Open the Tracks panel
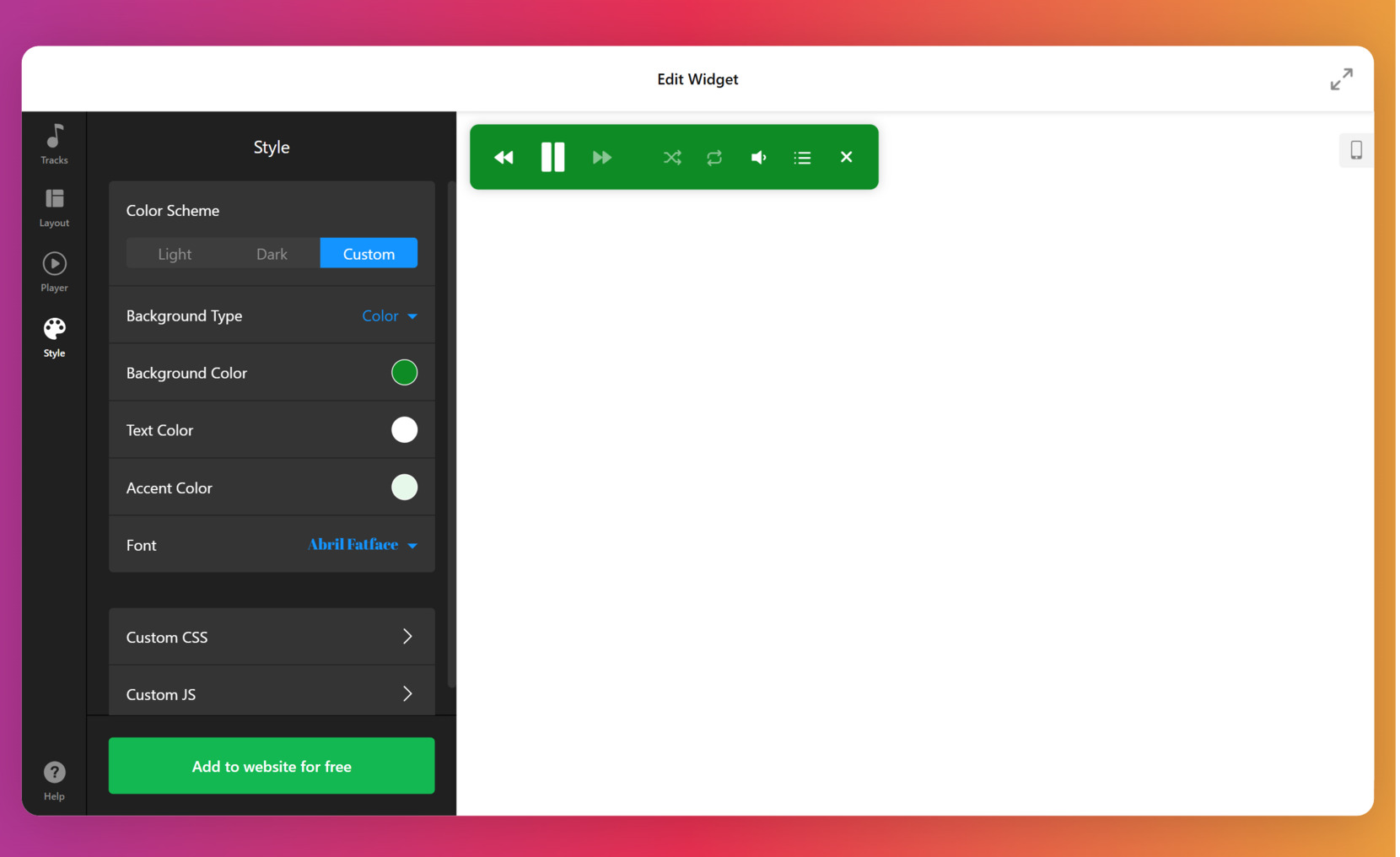 click(x=54, y=142)
